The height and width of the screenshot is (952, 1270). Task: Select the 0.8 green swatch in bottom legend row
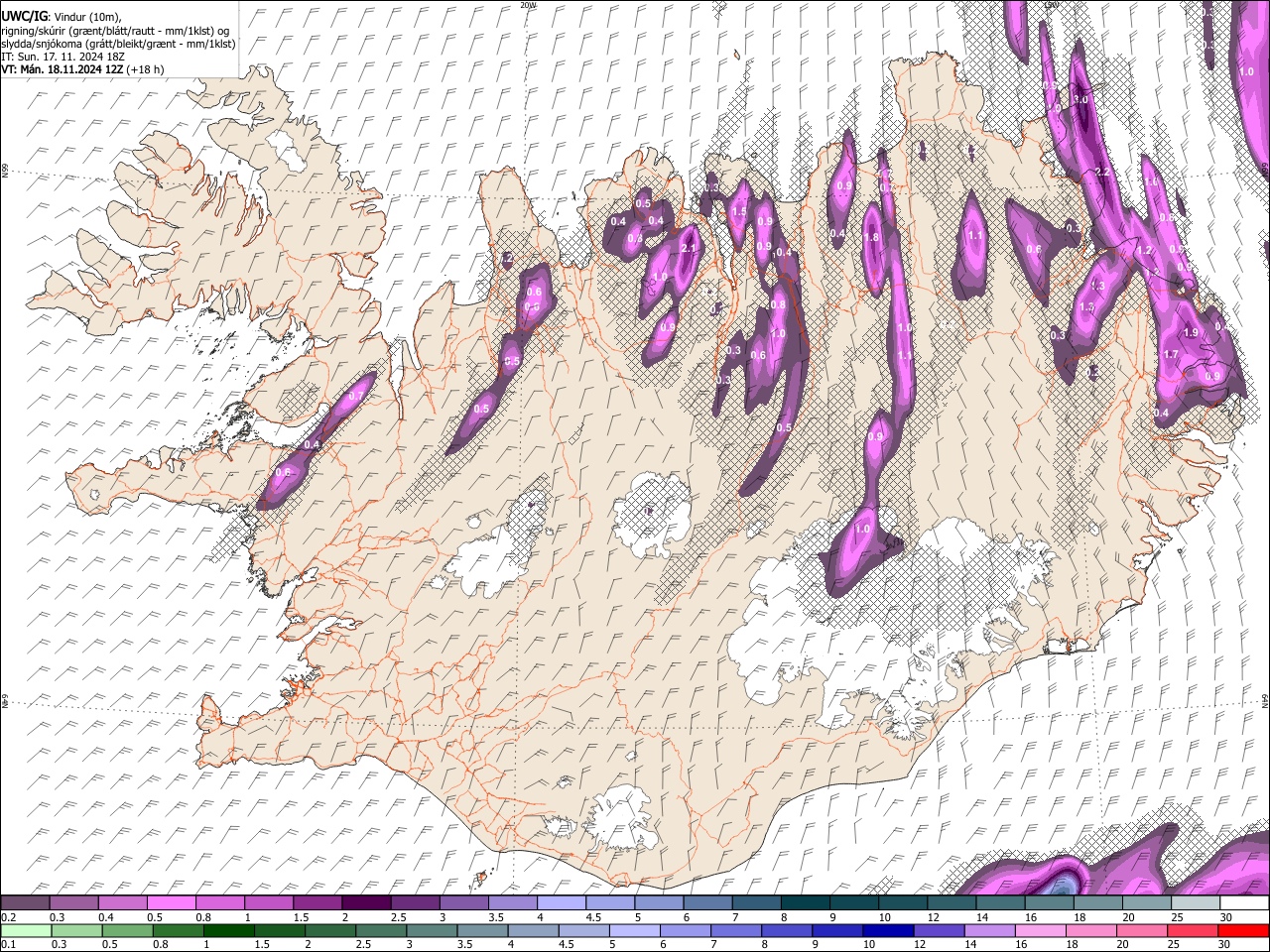(177, 930)
